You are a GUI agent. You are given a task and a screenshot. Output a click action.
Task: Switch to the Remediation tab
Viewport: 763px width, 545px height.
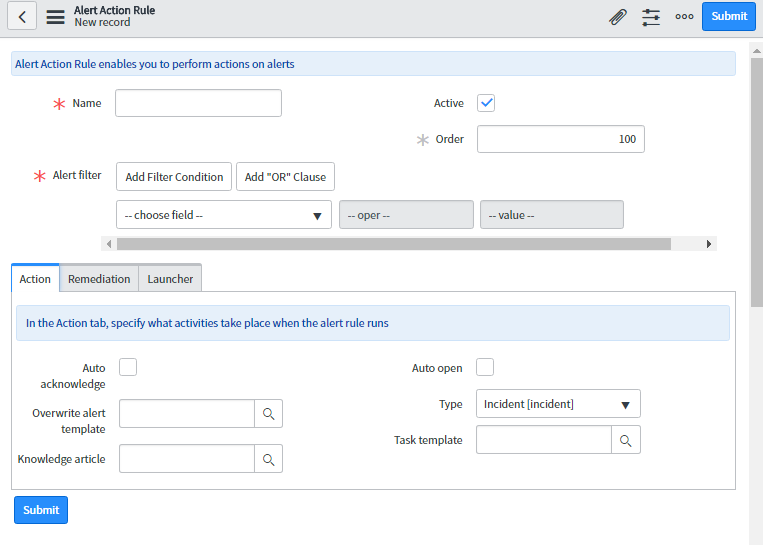click(99, 279)
